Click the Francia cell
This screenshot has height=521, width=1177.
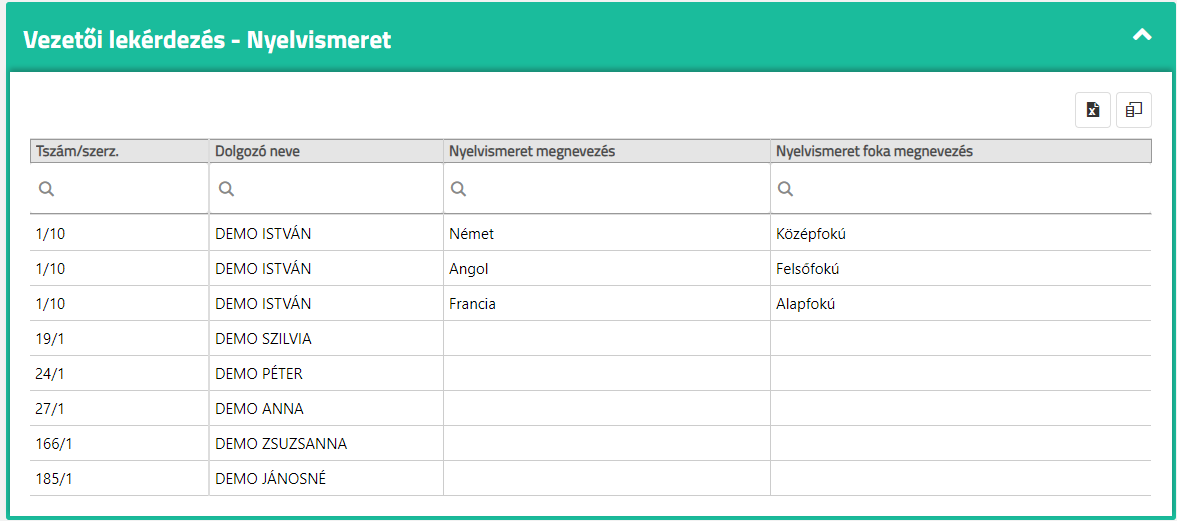tap(473, 304)
